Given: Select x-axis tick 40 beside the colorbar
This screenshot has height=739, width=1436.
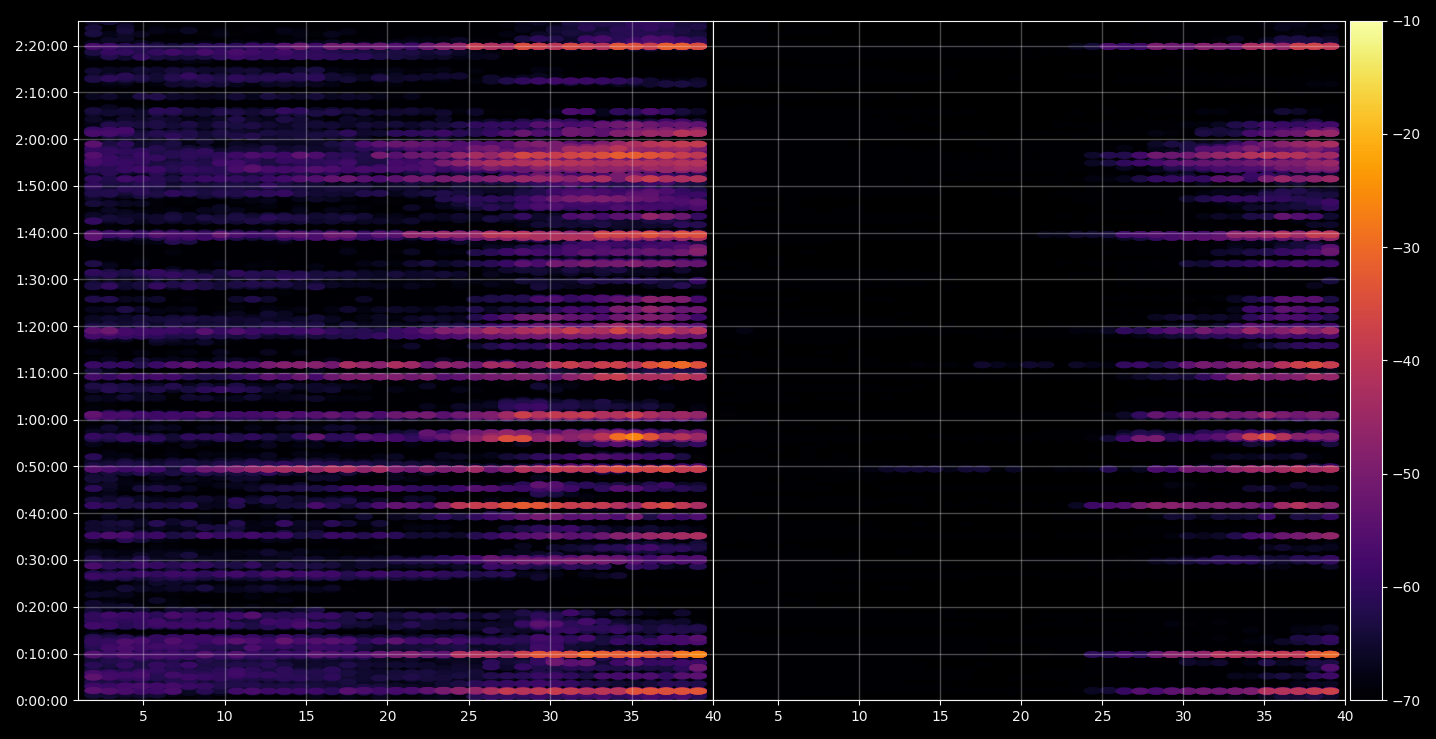Looking at the screenshot, I should 1346,716.
